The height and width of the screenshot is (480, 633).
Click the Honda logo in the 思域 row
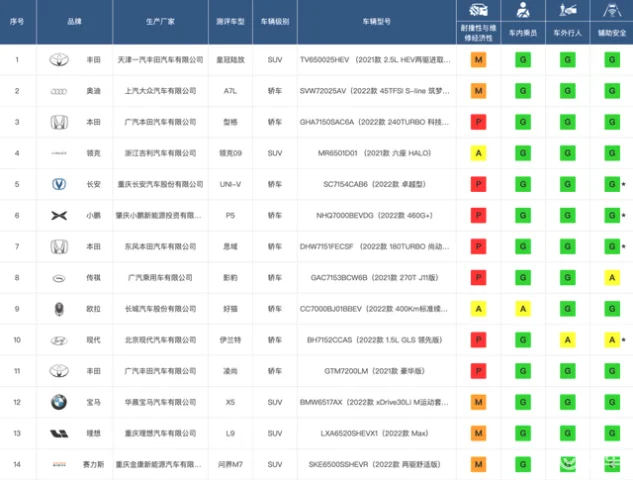[x=59, y=247]
